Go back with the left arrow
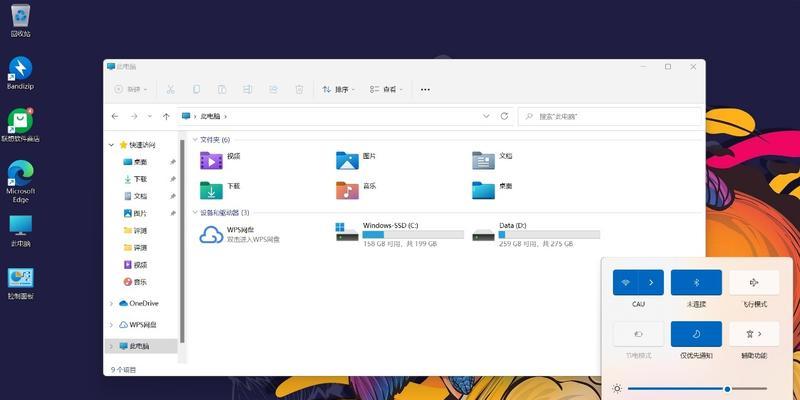 point(115,116)
